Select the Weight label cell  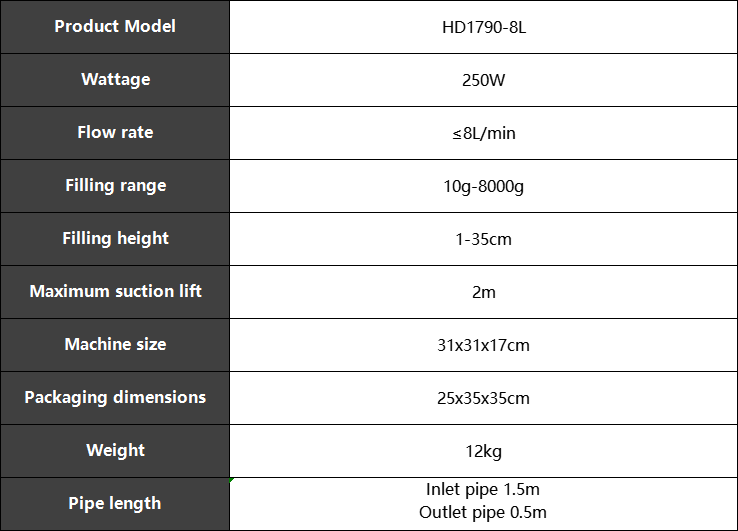point(115,451)
